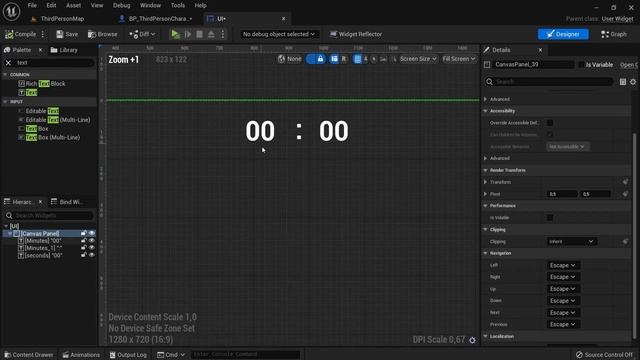Open the Clipping Inherit dropdown
This screenshot has width=640, height=360.
(571, 242)
